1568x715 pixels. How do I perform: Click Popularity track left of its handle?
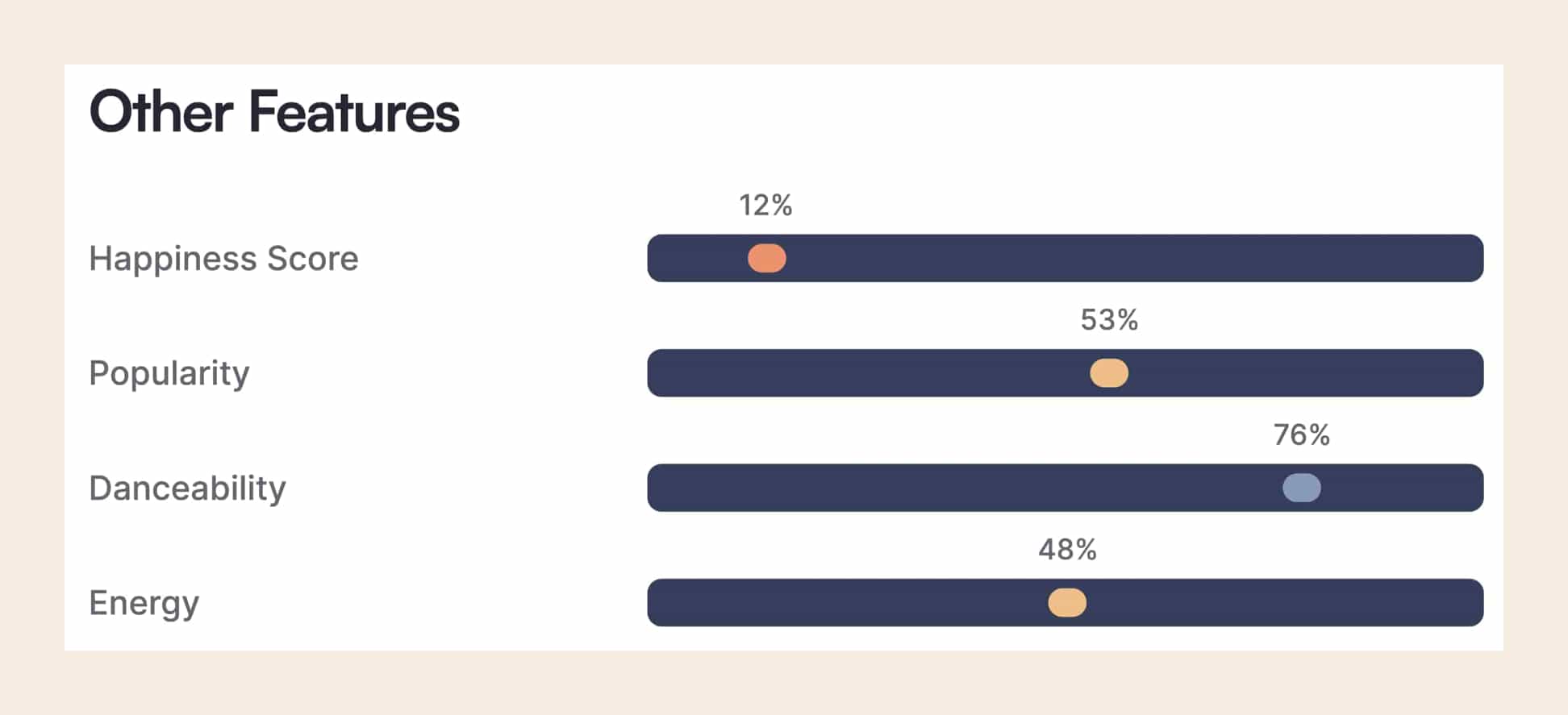(x=871, y=373)
